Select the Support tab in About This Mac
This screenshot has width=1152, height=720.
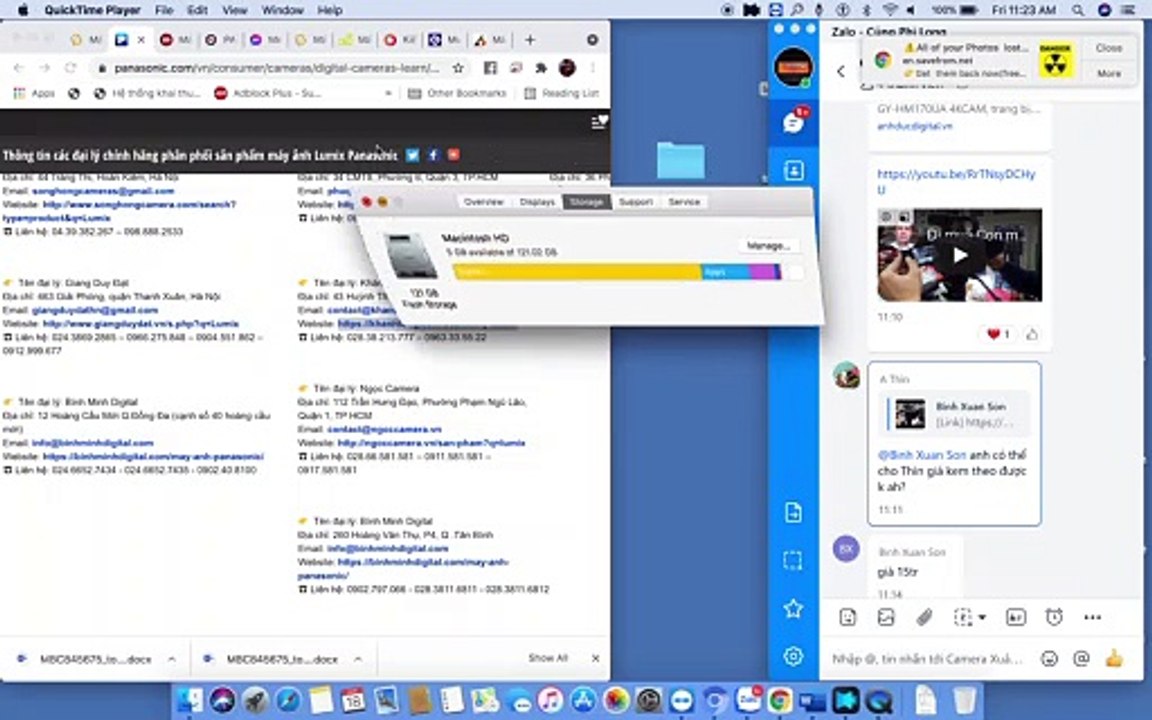[x=636, y=201]
